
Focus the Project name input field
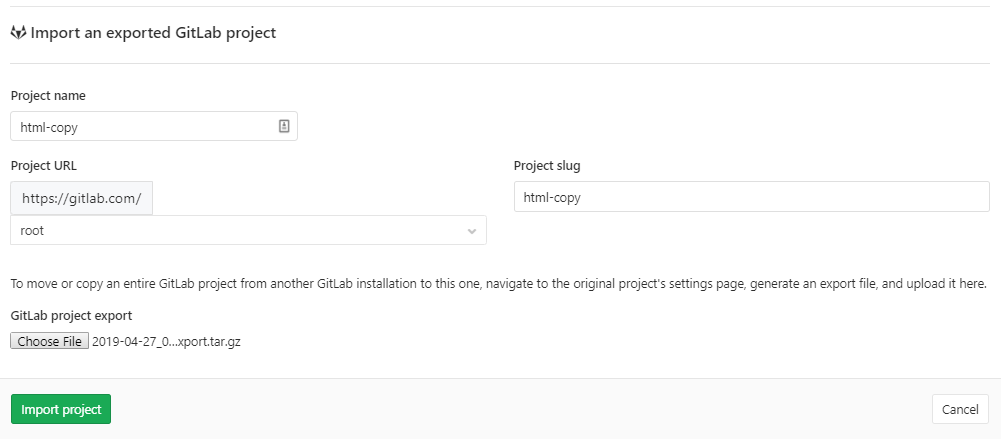[x=140, y=127]
